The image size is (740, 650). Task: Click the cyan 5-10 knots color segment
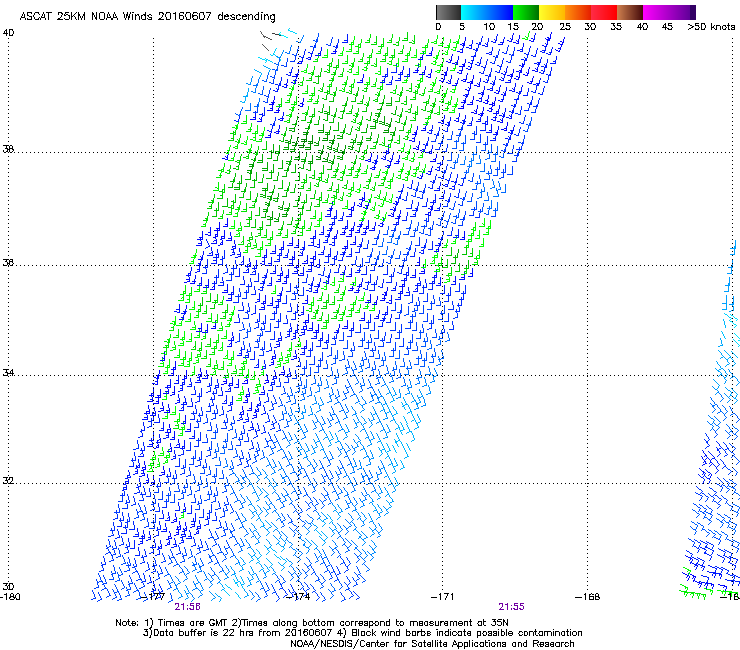click(x=474, y=12)
